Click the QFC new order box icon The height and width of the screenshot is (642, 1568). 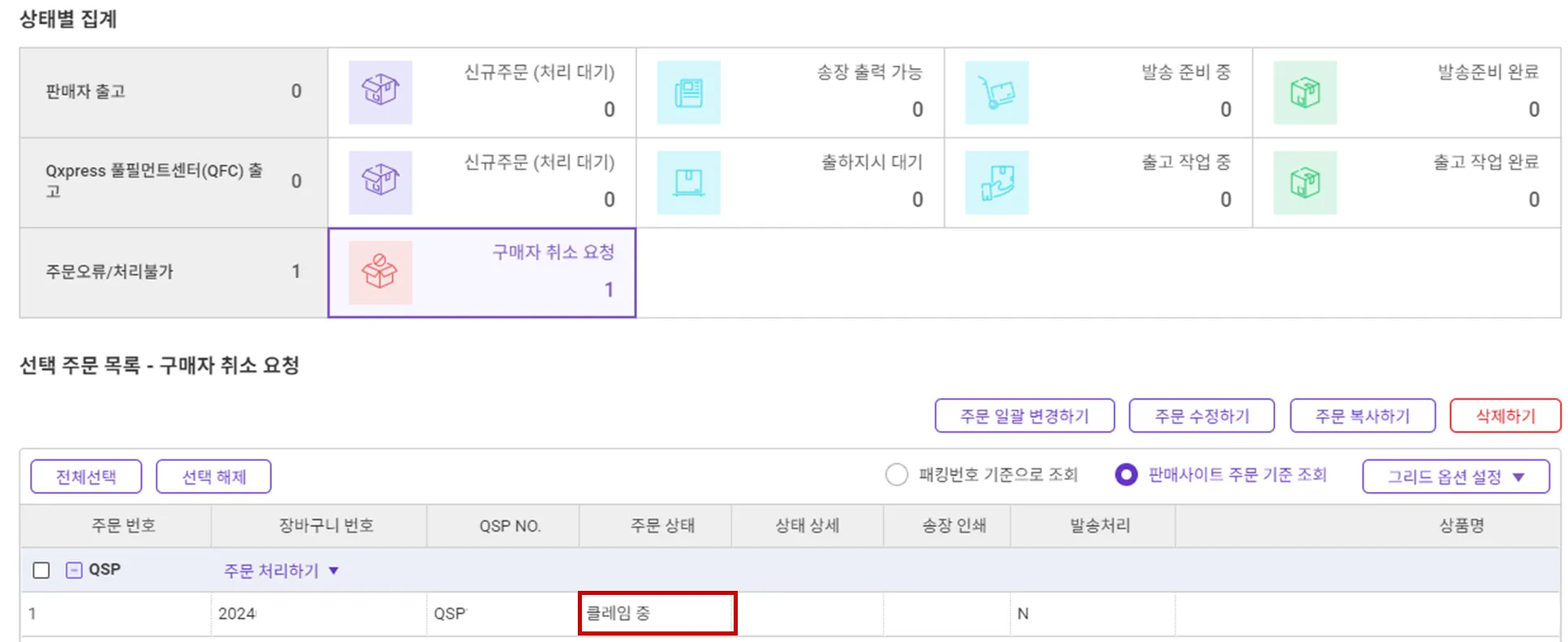pos(380,182)
